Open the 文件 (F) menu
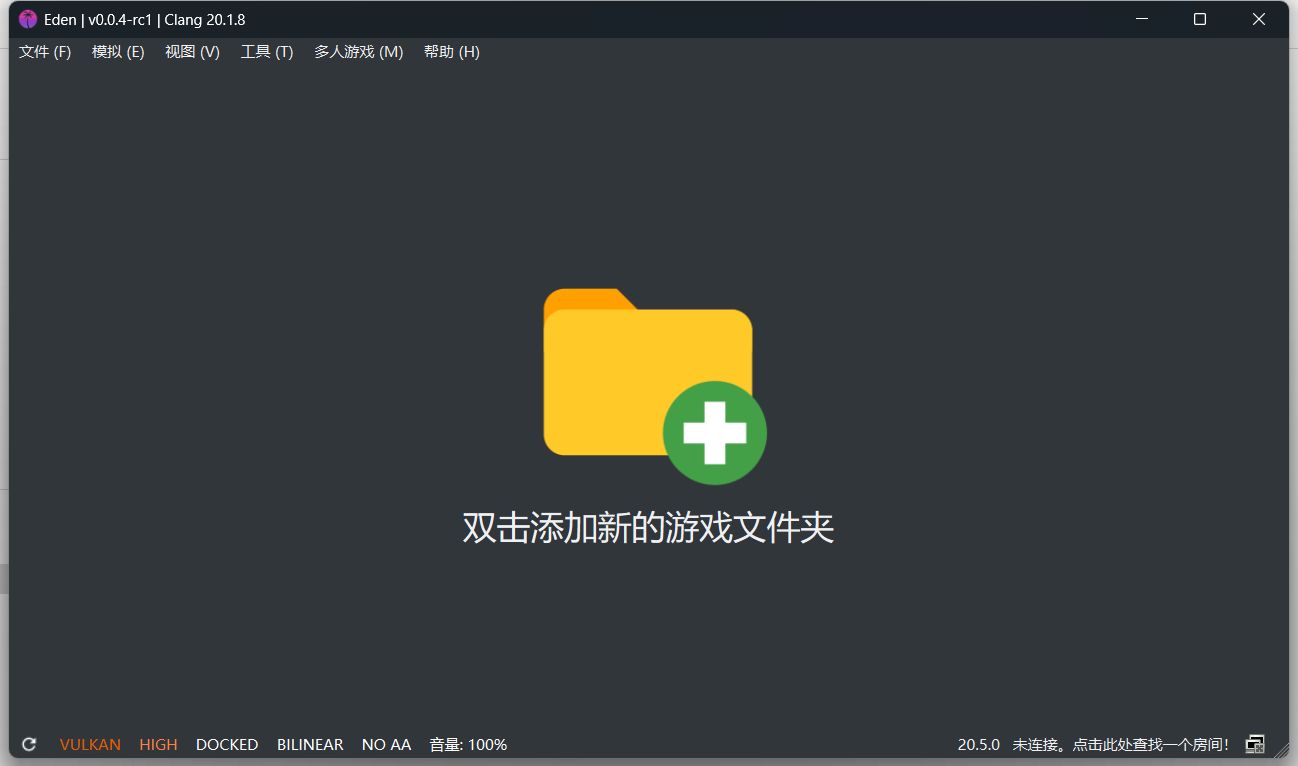 pos(45,52)
